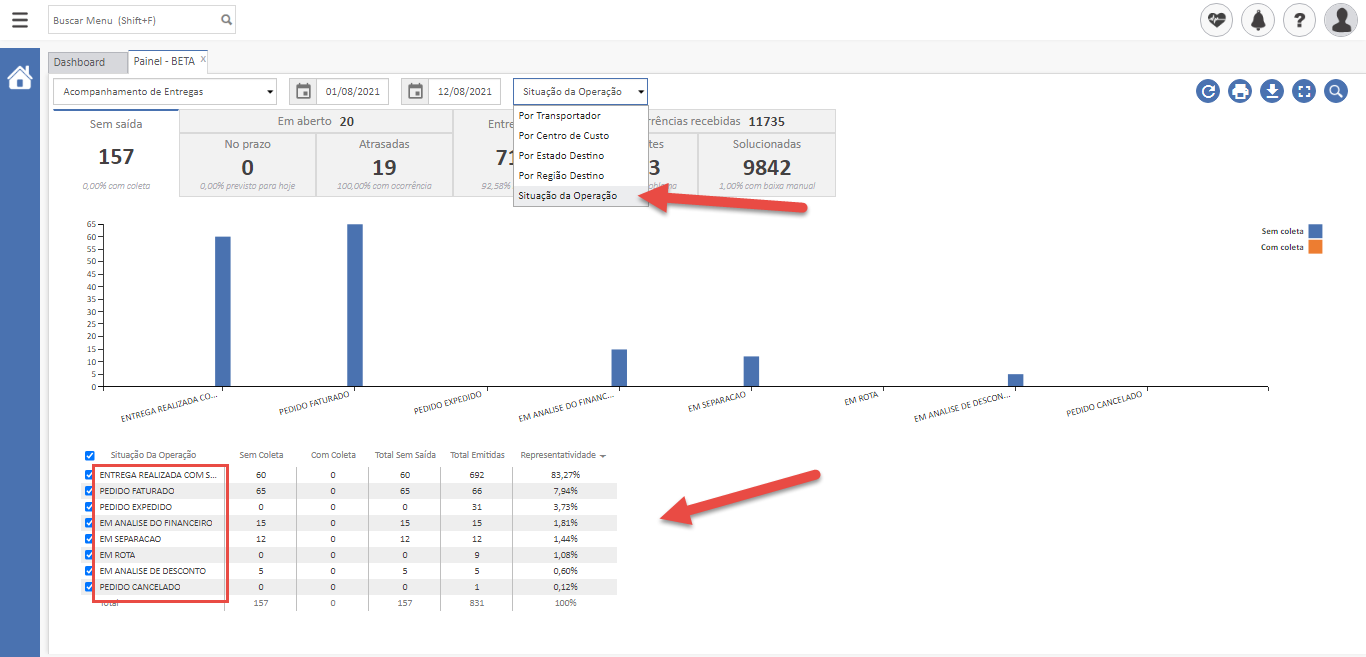Toggle the EM SEPARACAO row checkbox
The width and height of the screenshot is (1366, 657).
click(x=89, y=539)
